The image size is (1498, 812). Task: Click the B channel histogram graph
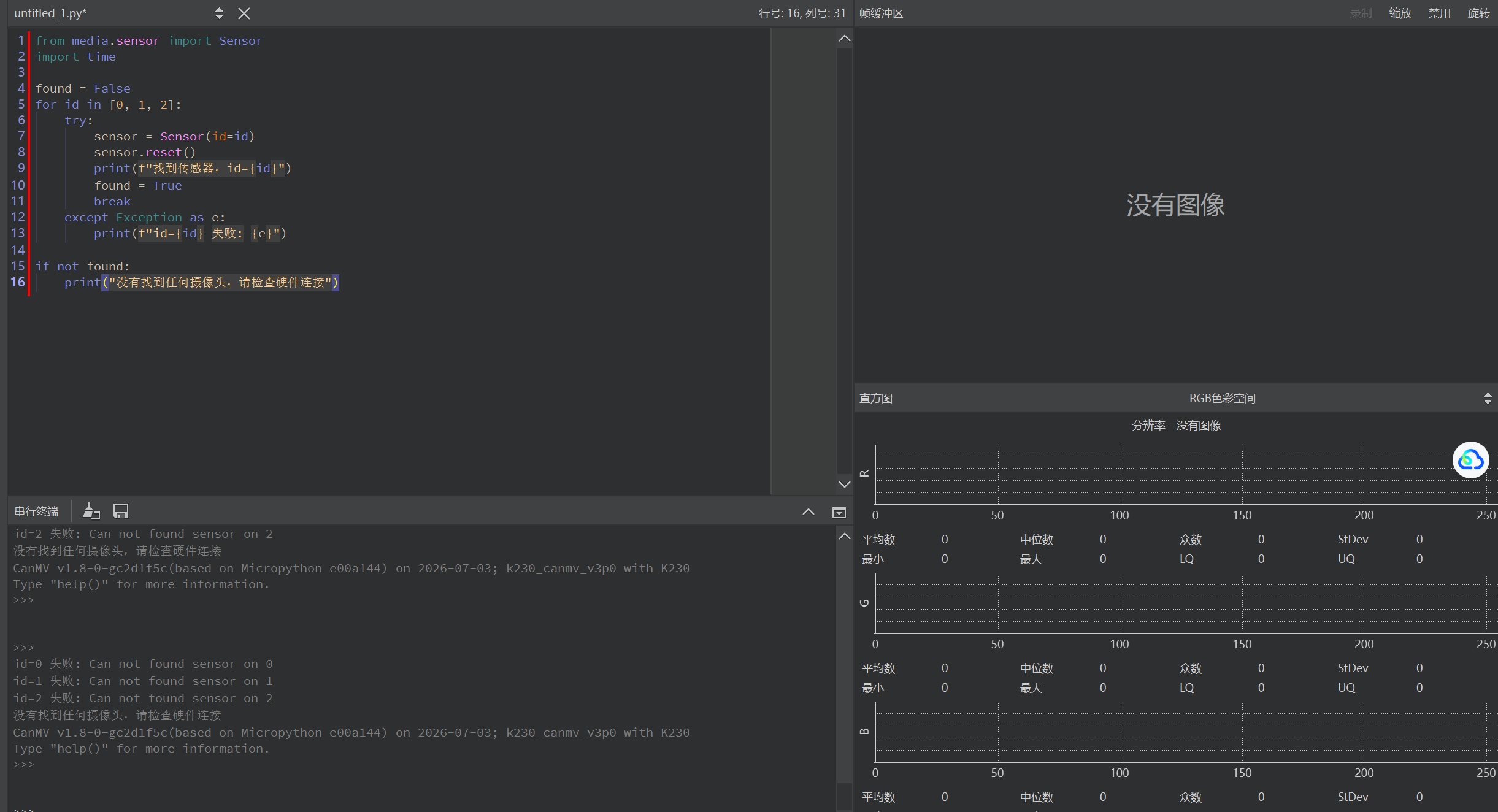coord(1185,733)
